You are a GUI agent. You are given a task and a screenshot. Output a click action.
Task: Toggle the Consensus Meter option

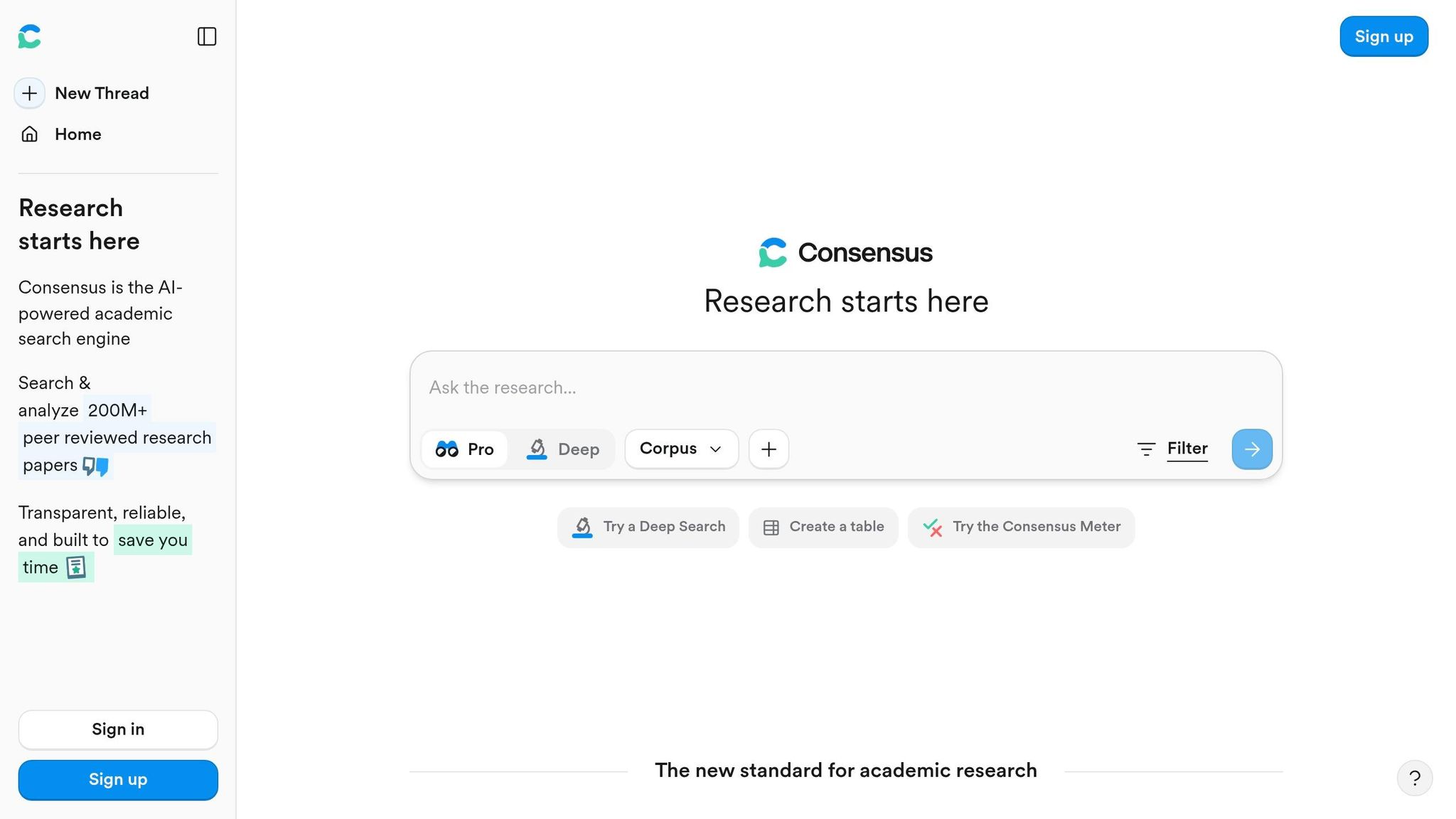[x=1021, y=527]
